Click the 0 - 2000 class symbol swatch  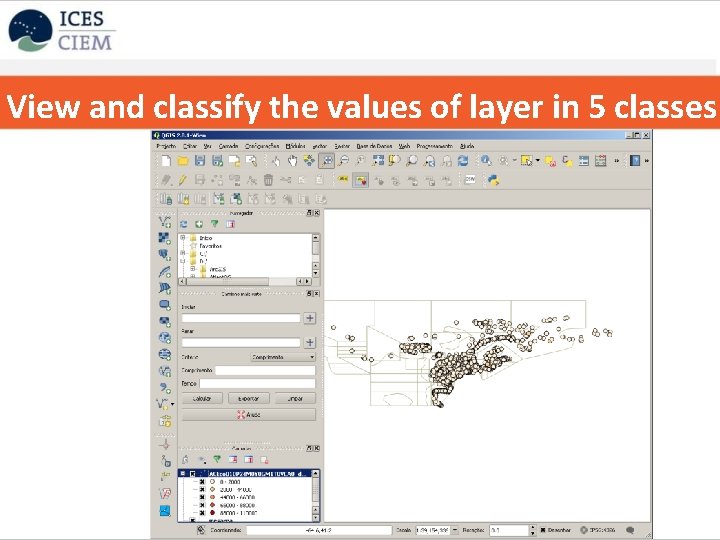[x=213, y=482]
